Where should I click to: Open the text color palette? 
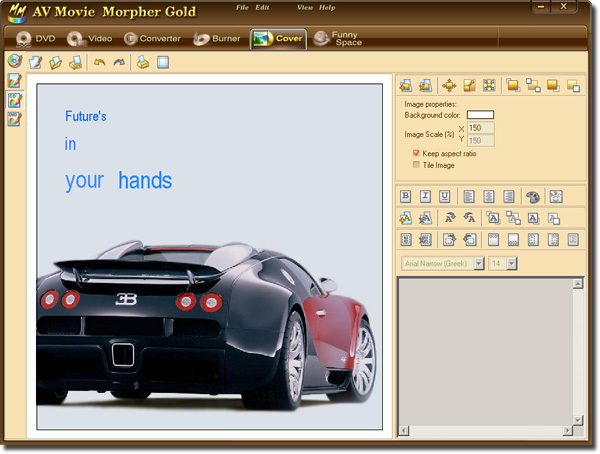(x=533, y=197)
